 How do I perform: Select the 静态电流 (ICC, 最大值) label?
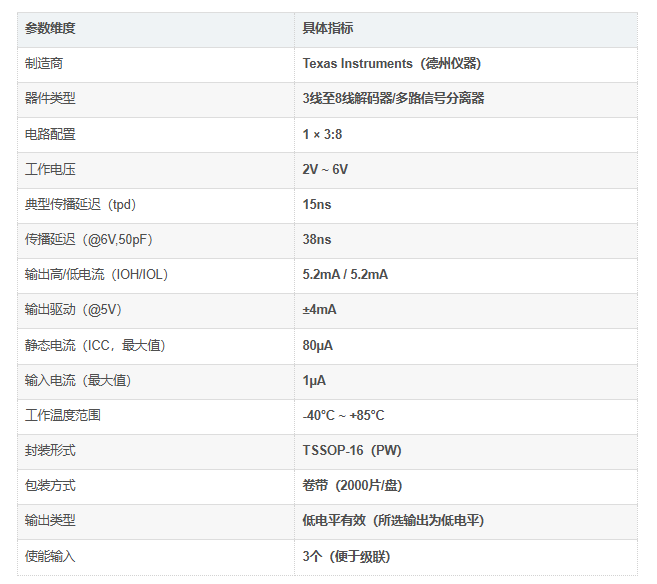tap(95, 346)
